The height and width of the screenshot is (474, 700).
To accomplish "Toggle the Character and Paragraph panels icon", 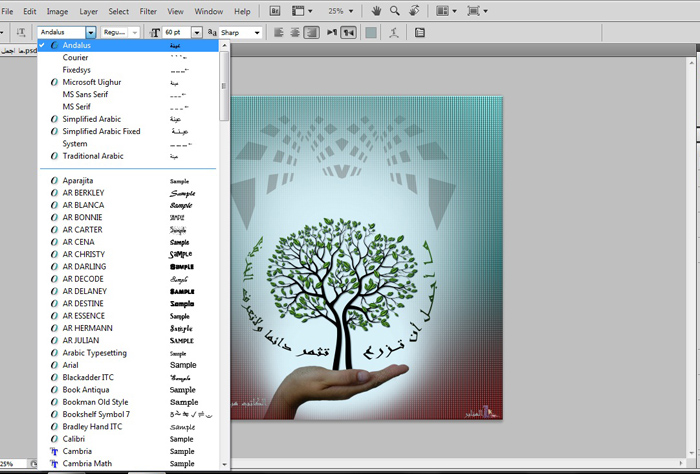I will click(420, 32).
